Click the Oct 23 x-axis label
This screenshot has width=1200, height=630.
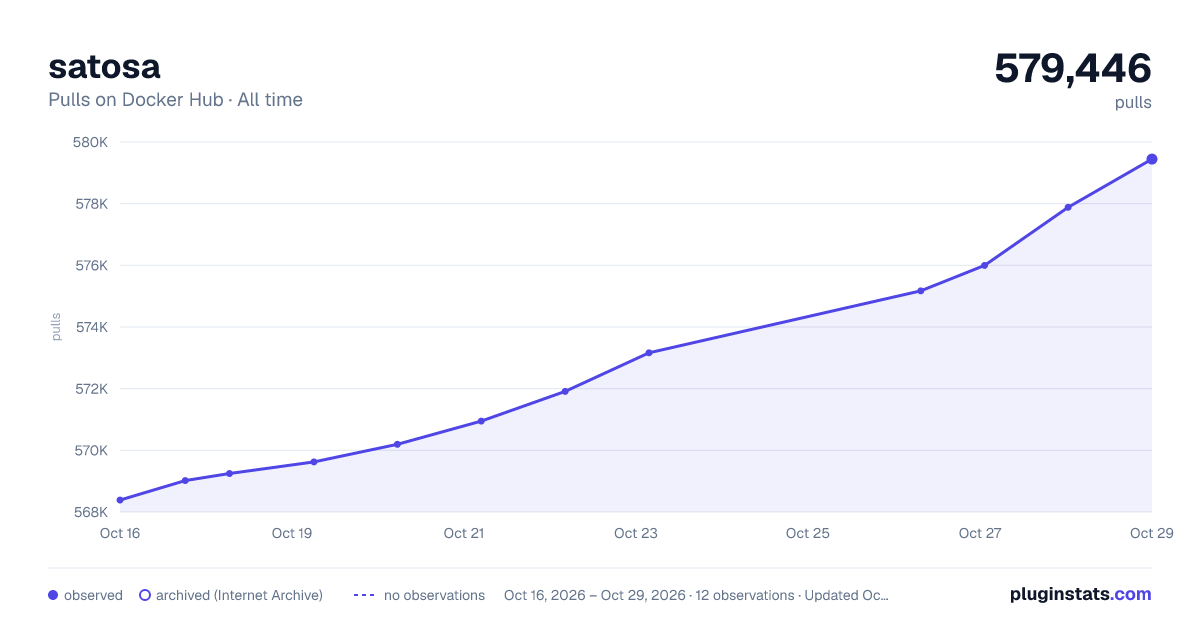[636, 533]
